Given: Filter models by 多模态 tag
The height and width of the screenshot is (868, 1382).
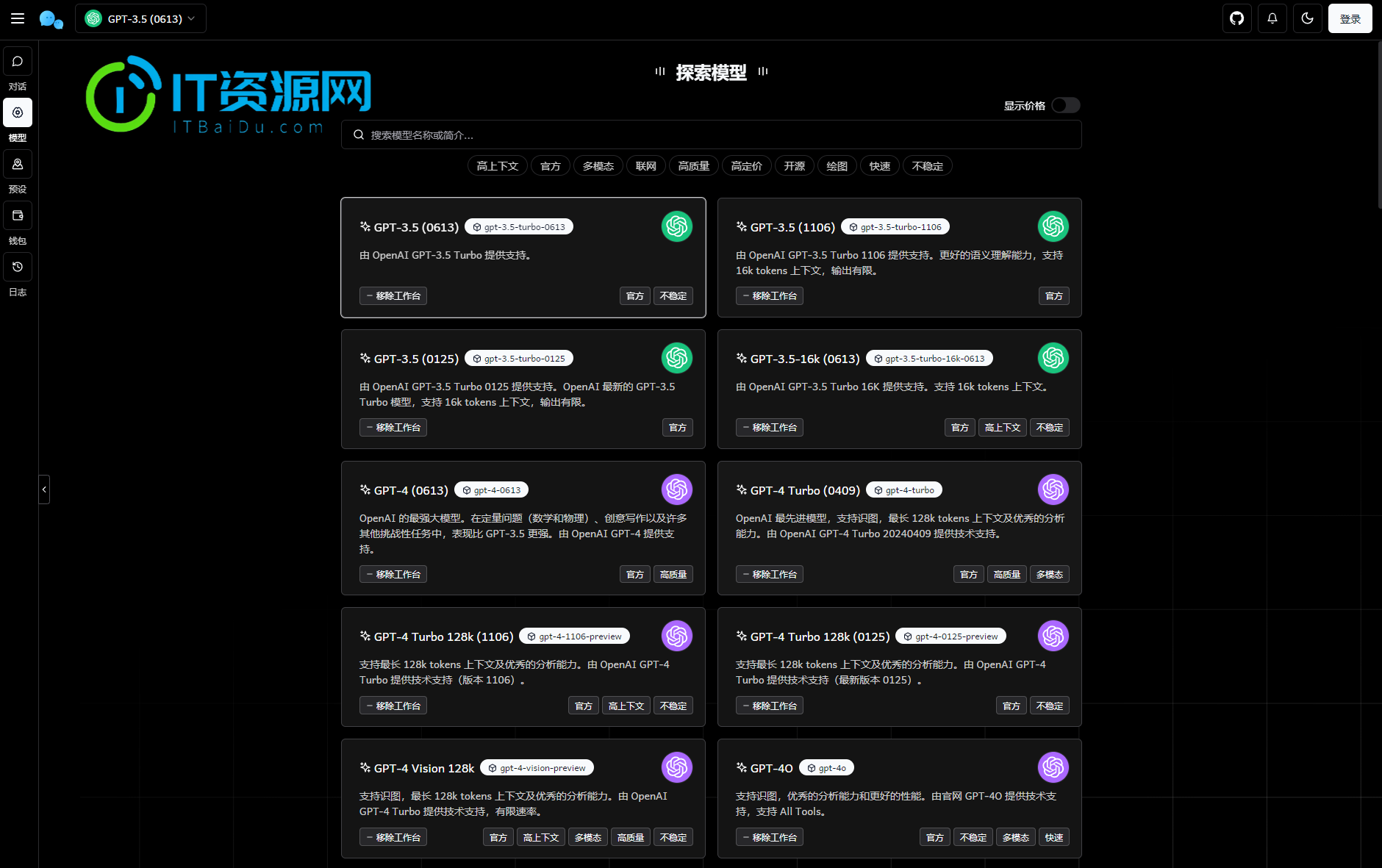Looking at the screenshot, I should (598, 166).
